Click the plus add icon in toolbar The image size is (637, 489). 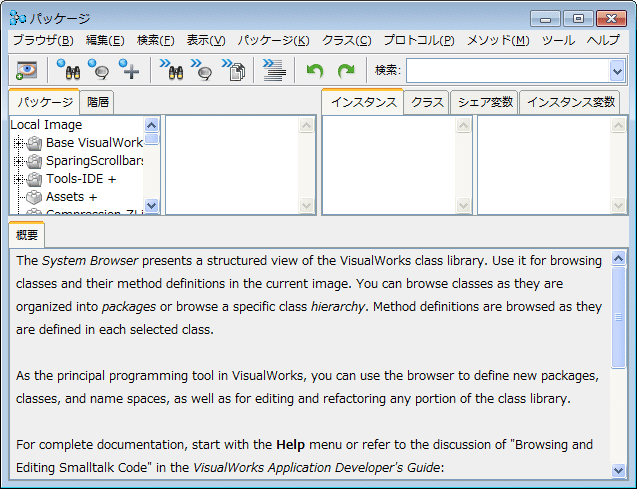pyautogui.click(x=129, y=70)
